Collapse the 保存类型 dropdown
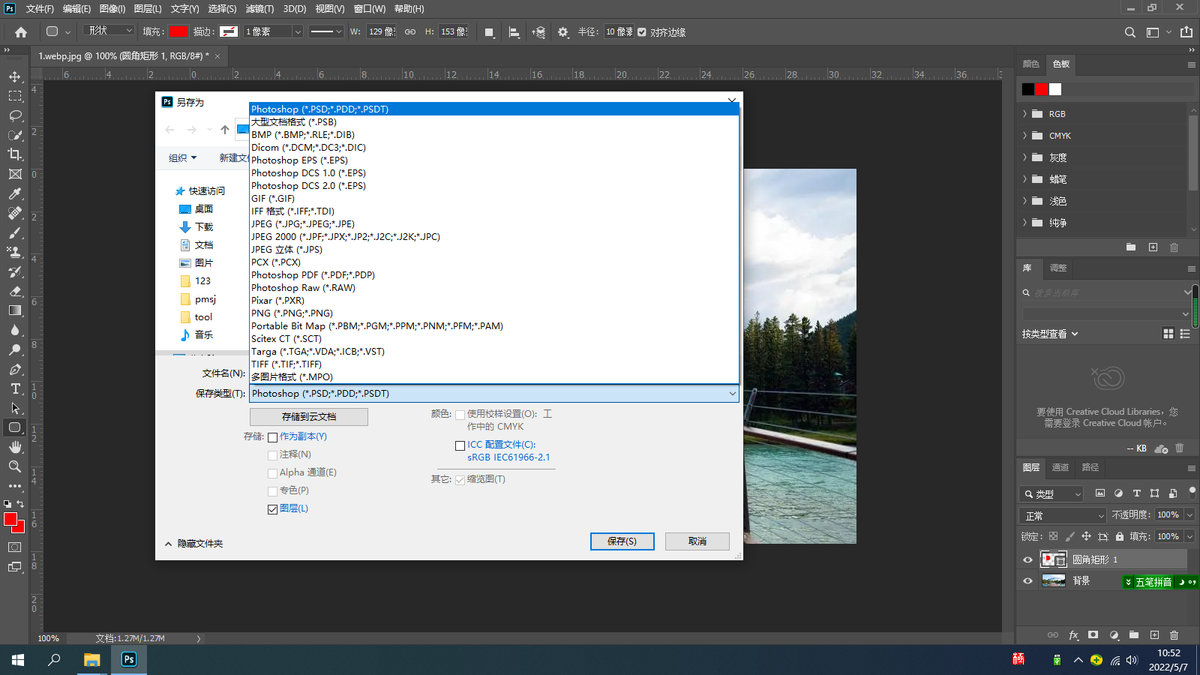Viewport: 1200px width, 675px height. tap(732, 394)
